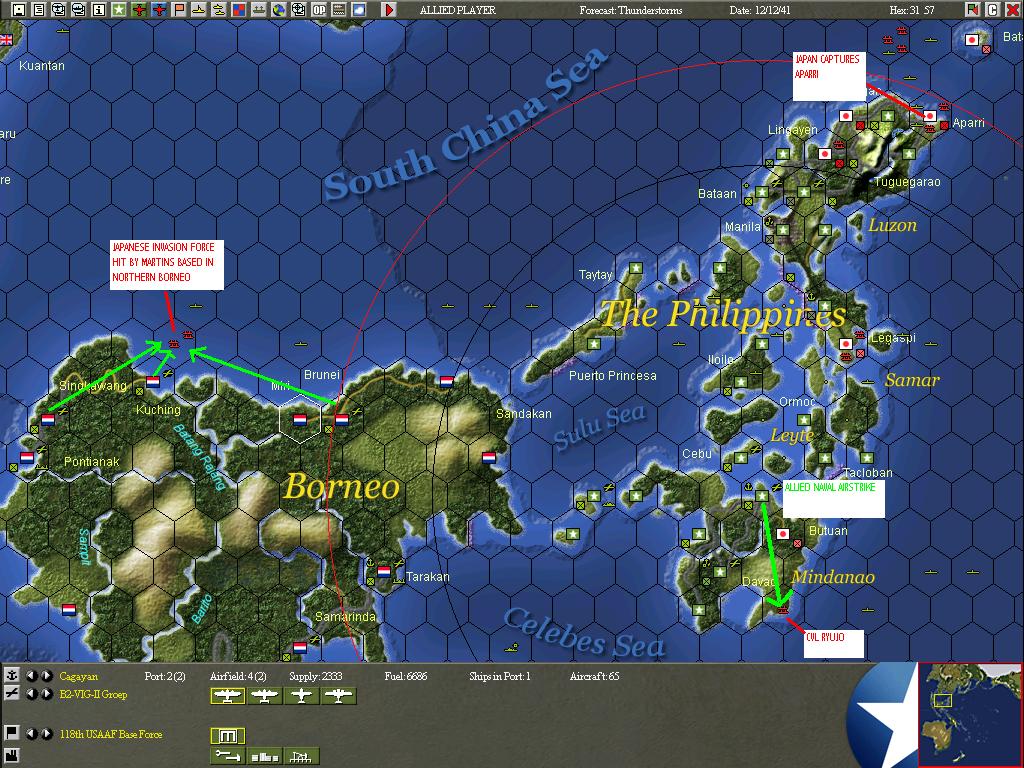Click the white star bases icon
The image size is (1024, 768).
click(x=119, y=10)
